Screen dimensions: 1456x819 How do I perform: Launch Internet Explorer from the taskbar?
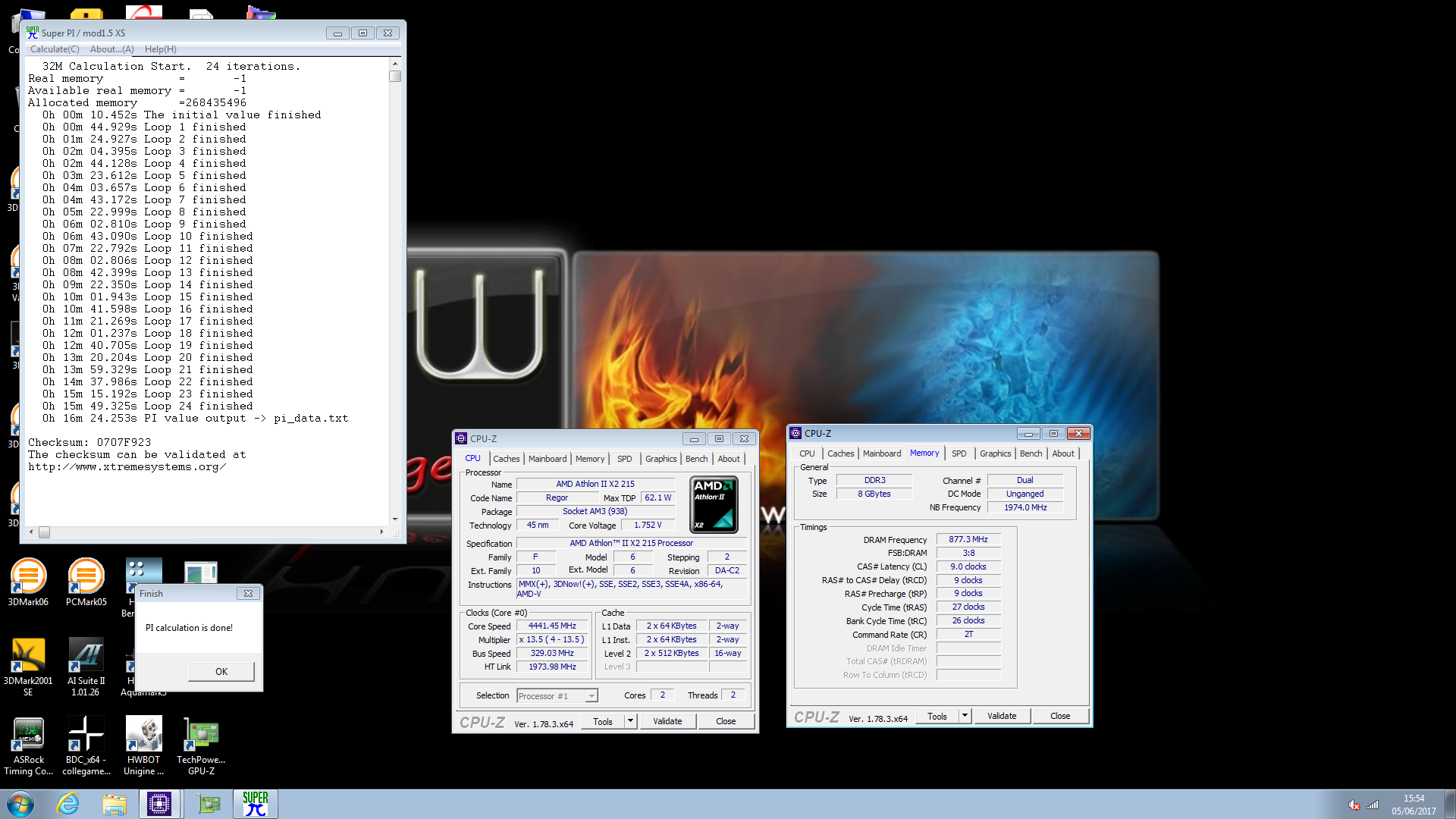pyautogui.click(x=68, y=804)
